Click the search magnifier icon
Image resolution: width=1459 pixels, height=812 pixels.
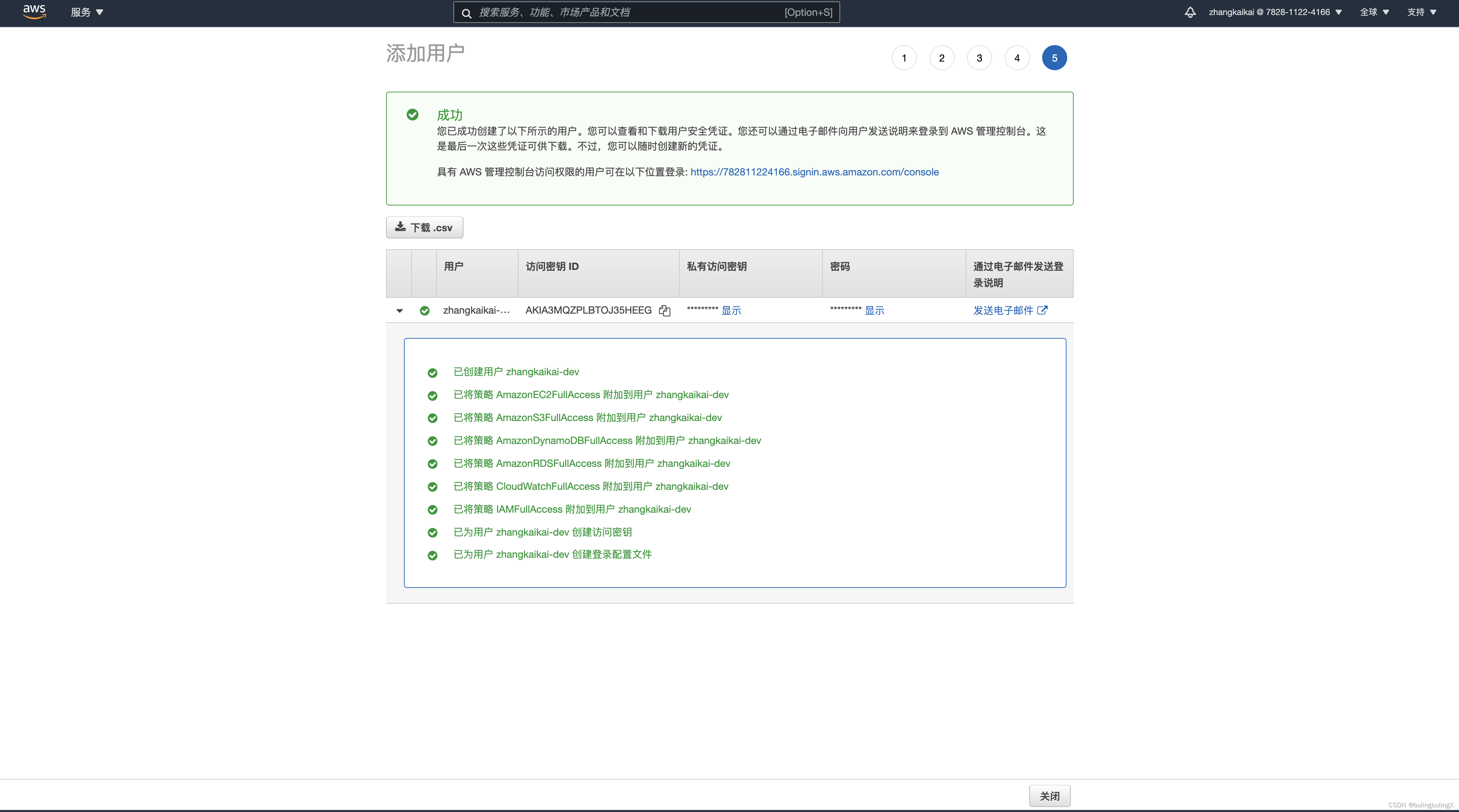tap(466, 13)
